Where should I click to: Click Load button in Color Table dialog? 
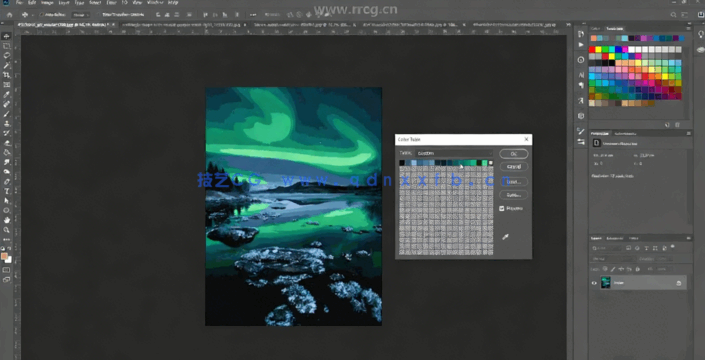(x=513, y=182)
